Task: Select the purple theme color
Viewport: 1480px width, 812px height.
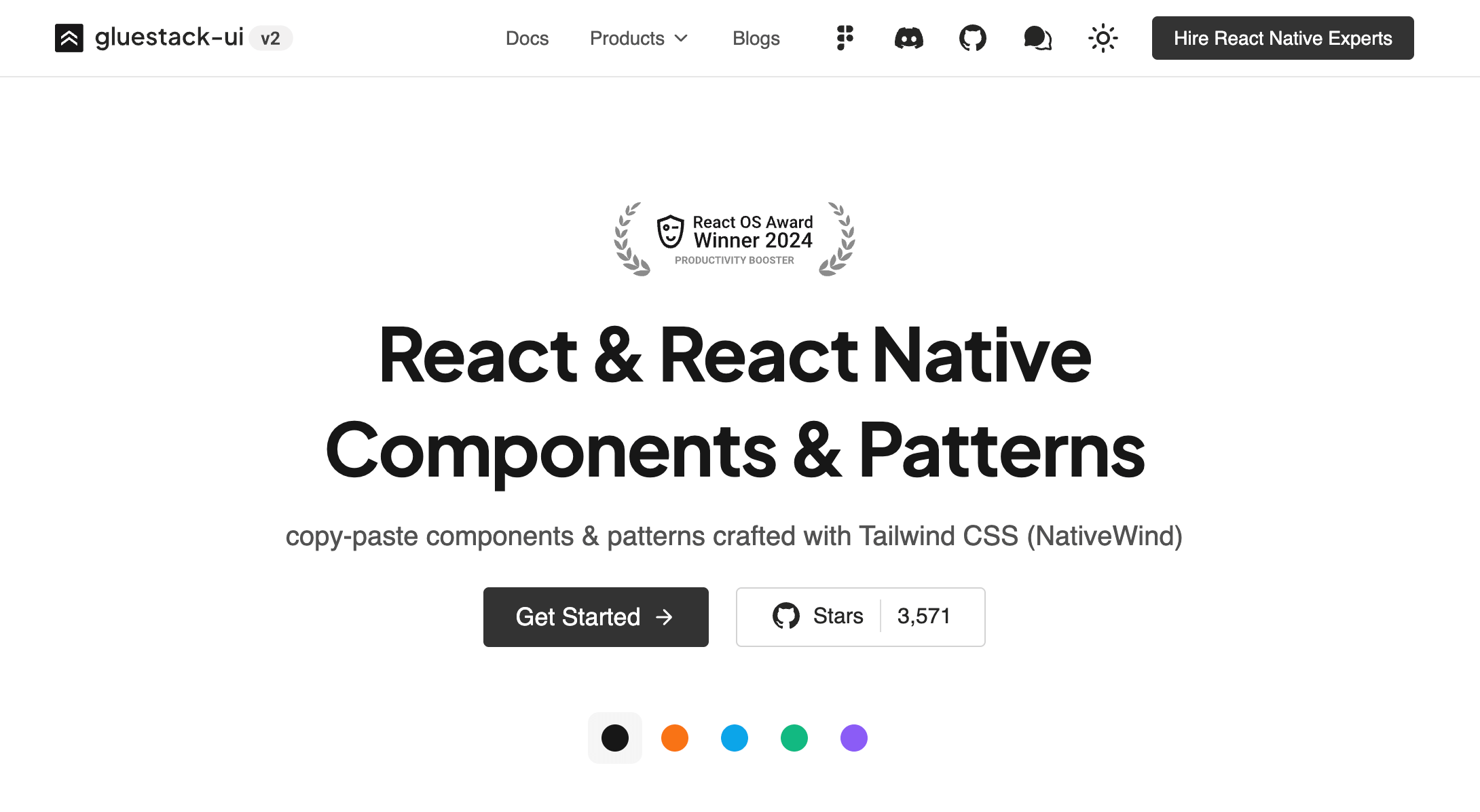Action: click(x=853, y=738)
